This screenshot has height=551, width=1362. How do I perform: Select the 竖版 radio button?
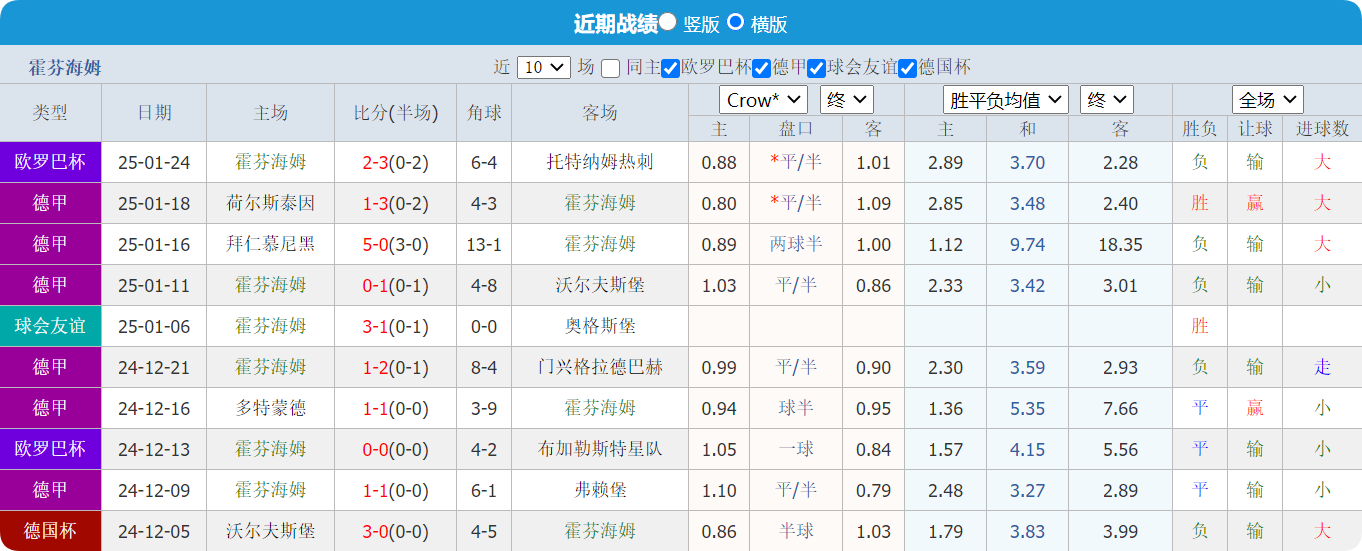tap(668, 22)
